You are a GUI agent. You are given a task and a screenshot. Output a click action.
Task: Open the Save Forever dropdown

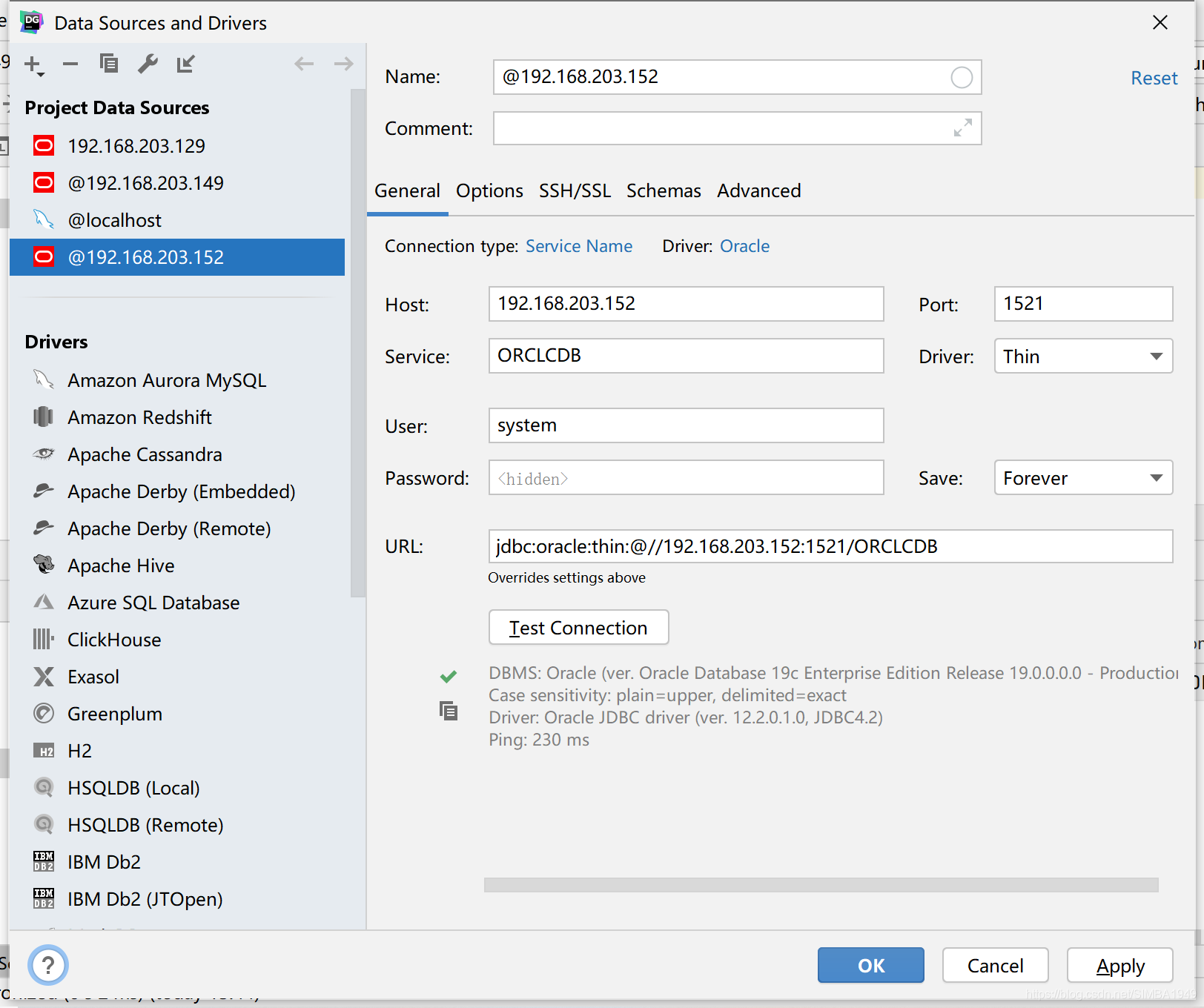pyautogui.click(x=1083, y=478)
